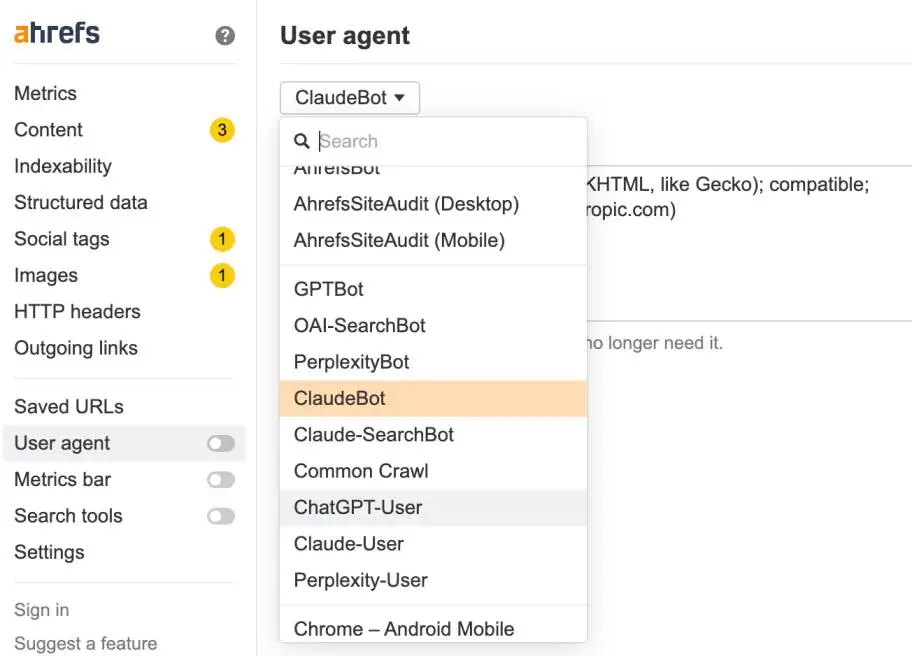This screenshot has height=656, width=912.
Task: Open the Metrics section
Action: point(45,93)
